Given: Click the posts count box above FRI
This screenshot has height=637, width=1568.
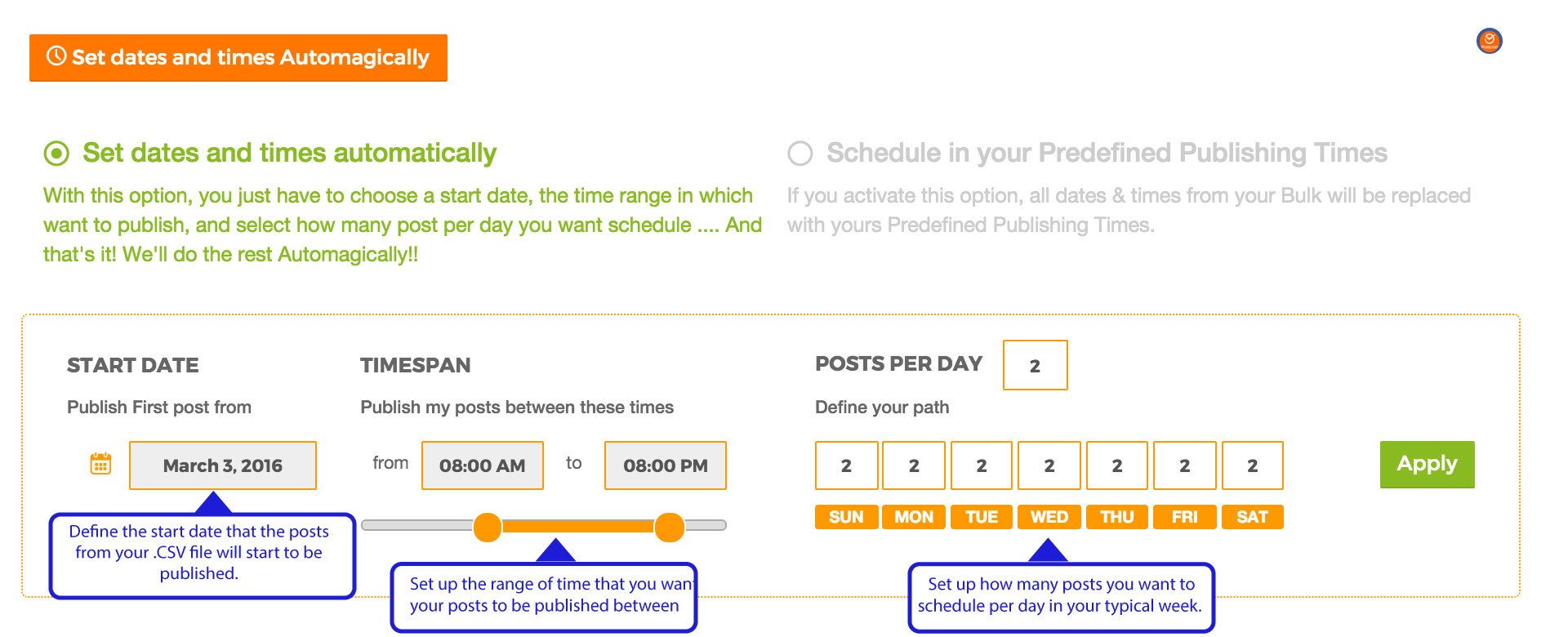Looking at the screenshot, I should [x=1184, y=465].
